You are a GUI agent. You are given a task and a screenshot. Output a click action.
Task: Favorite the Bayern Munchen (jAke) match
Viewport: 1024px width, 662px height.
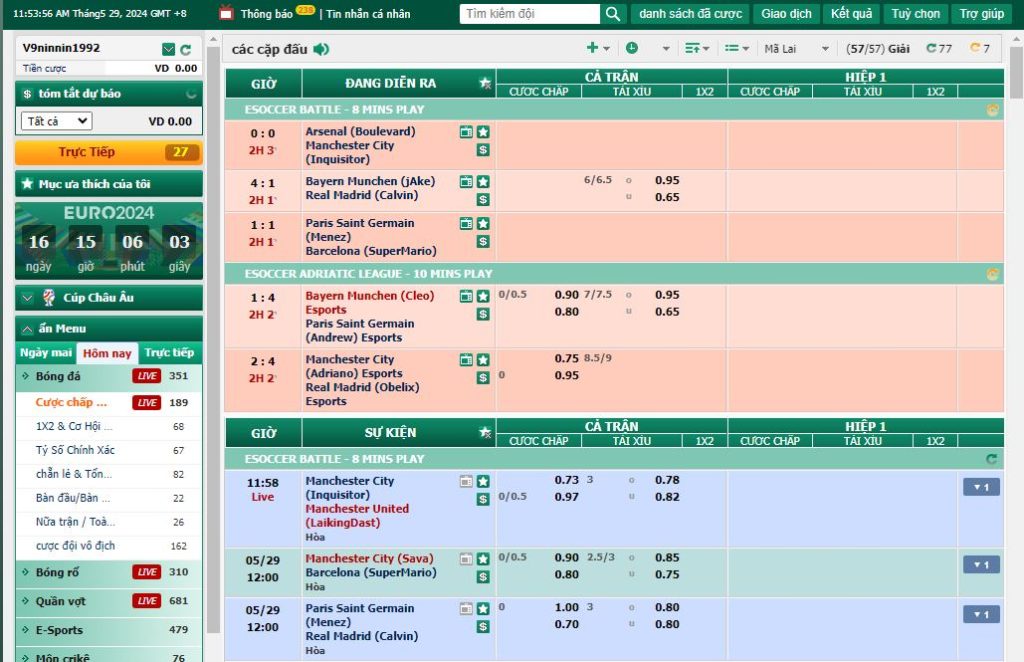483,181
